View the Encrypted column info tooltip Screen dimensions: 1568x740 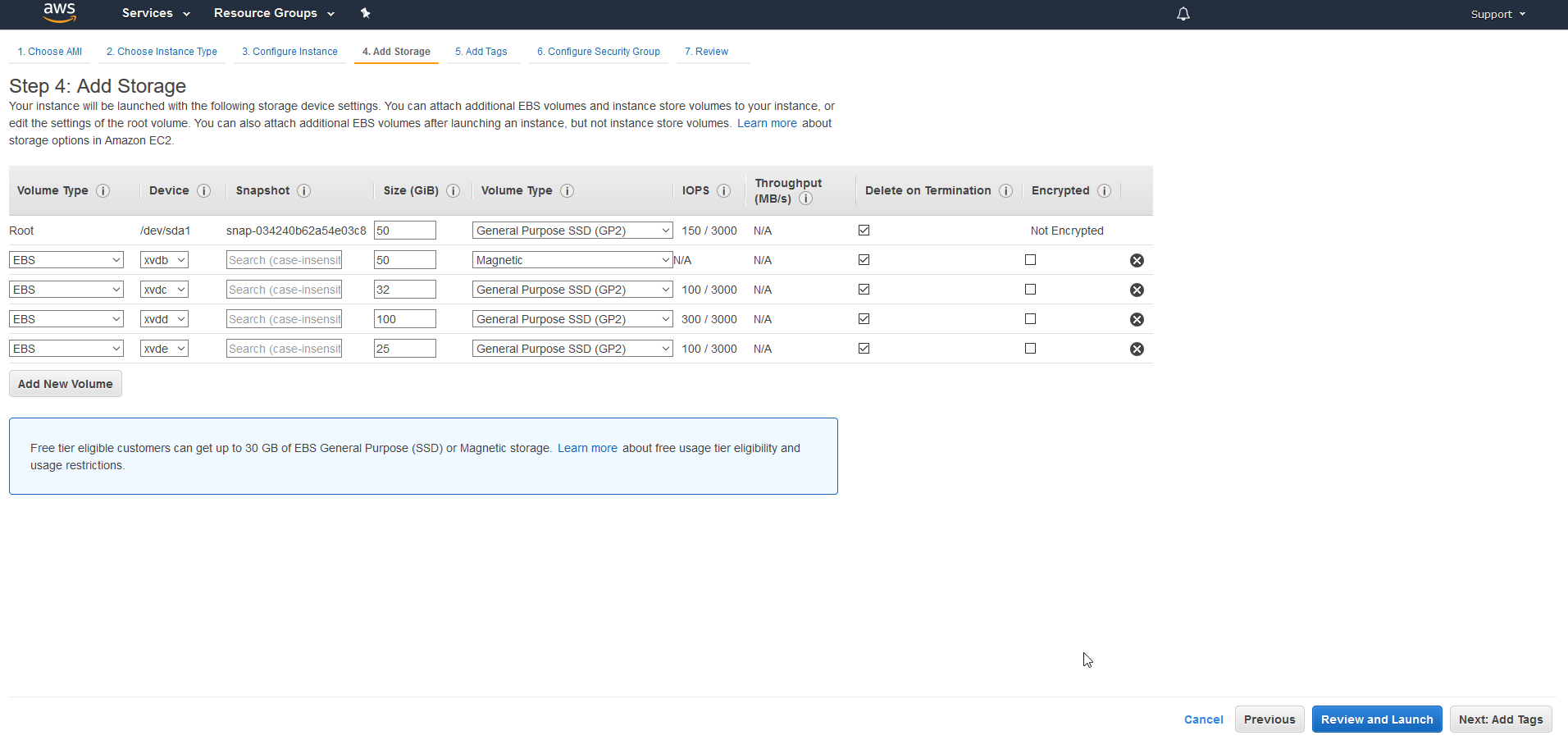coord(1104,190)
